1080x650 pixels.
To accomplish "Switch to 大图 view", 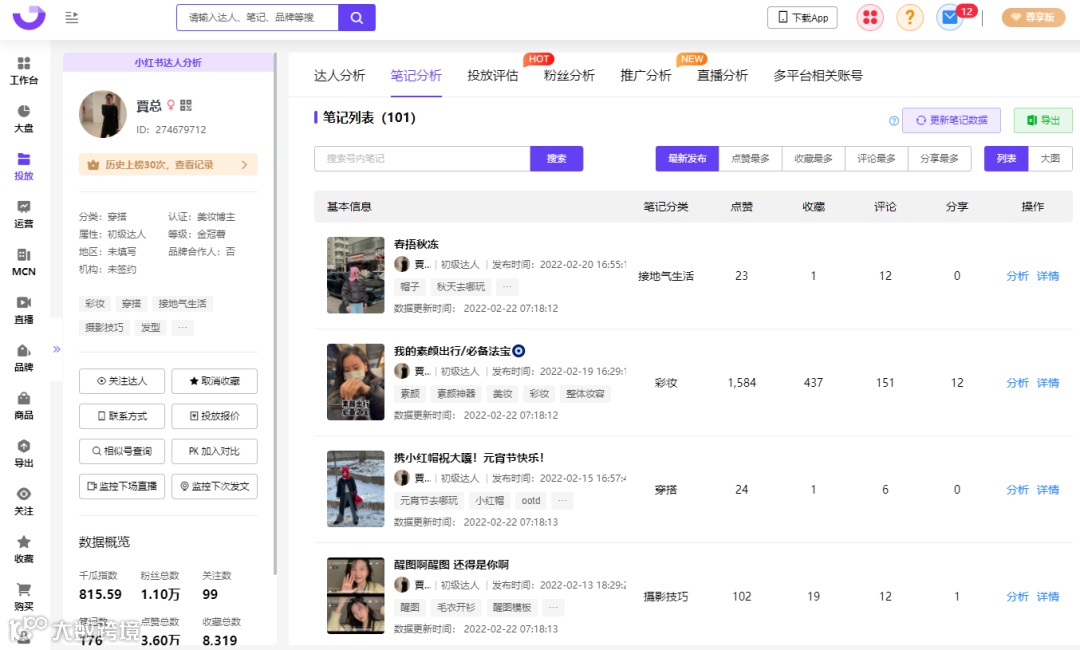I will coord(1050,158).
